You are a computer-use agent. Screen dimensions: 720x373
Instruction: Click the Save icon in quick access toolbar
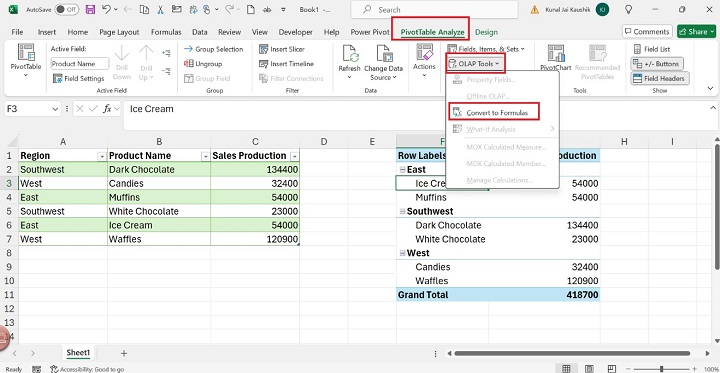90,9
